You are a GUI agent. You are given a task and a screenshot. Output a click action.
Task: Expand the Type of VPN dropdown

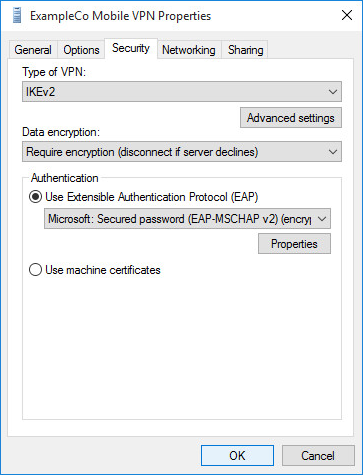[182, 92]
